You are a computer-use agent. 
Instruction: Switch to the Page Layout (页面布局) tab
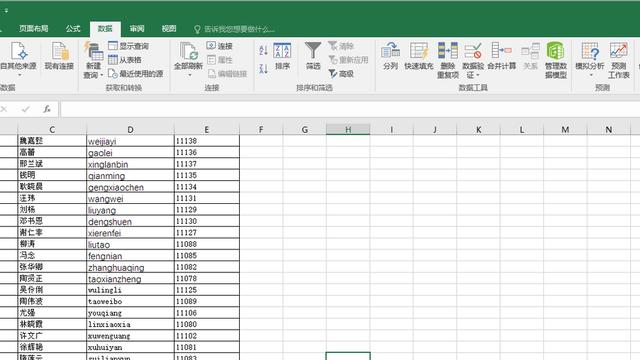pos(33,29)
